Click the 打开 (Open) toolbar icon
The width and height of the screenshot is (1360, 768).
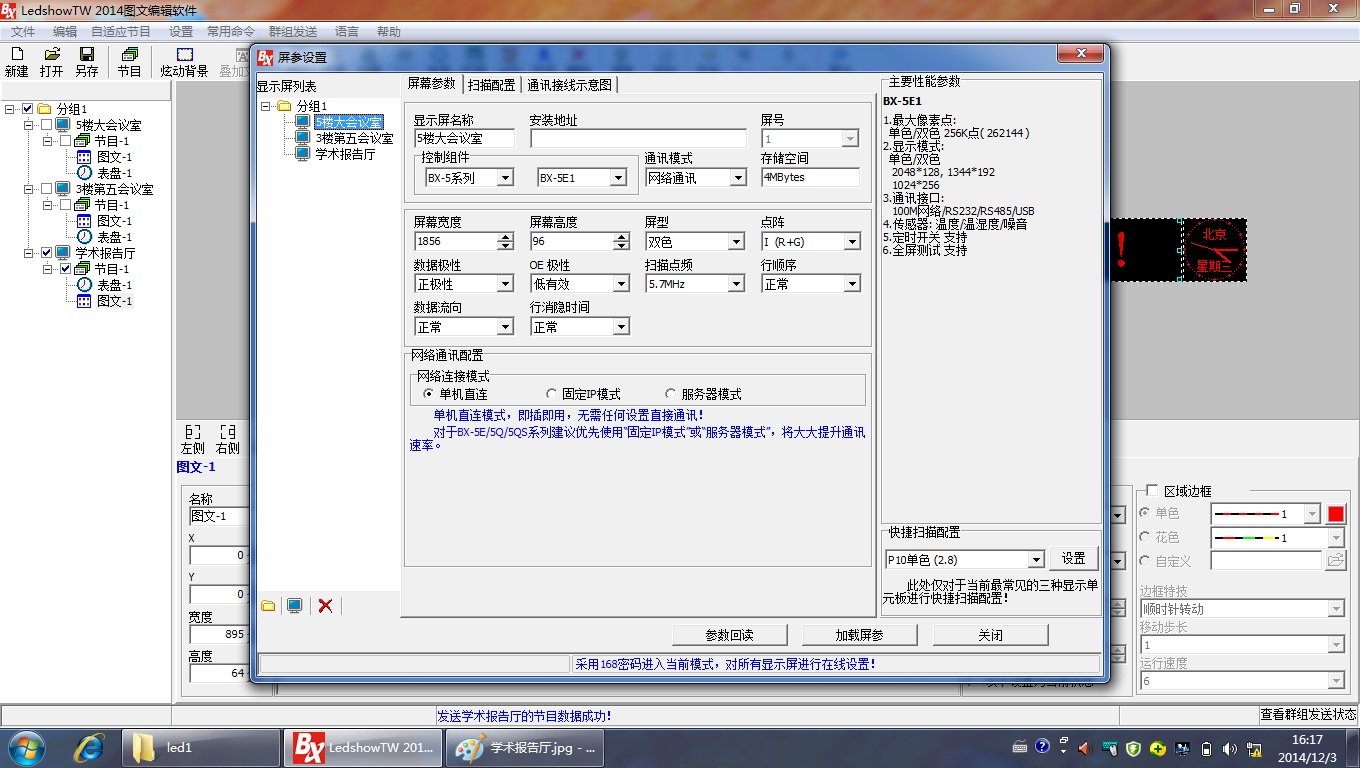51,55
